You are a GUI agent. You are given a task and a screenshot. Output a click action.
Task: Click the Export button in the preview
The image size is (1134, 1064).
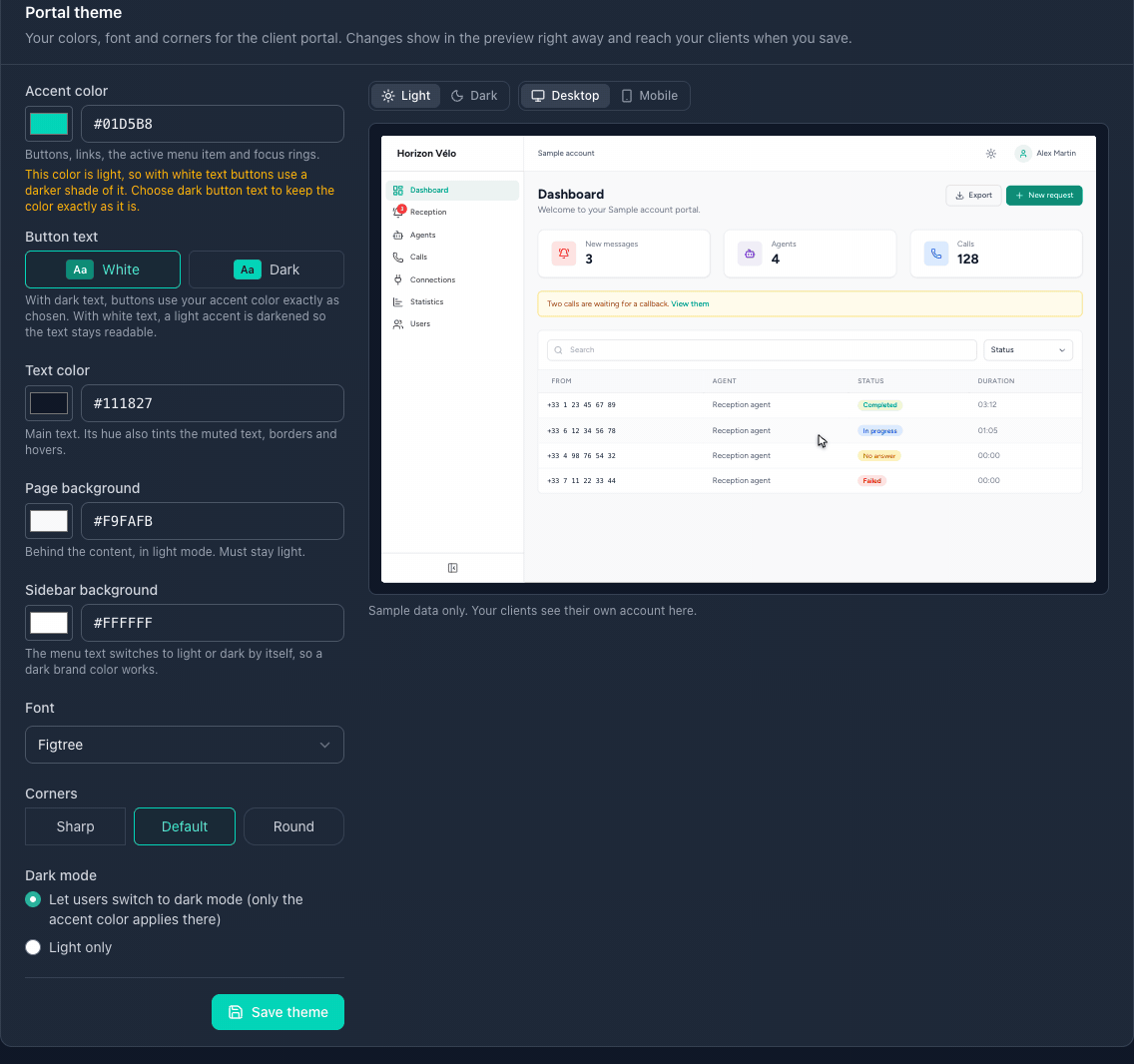point(973,196)
